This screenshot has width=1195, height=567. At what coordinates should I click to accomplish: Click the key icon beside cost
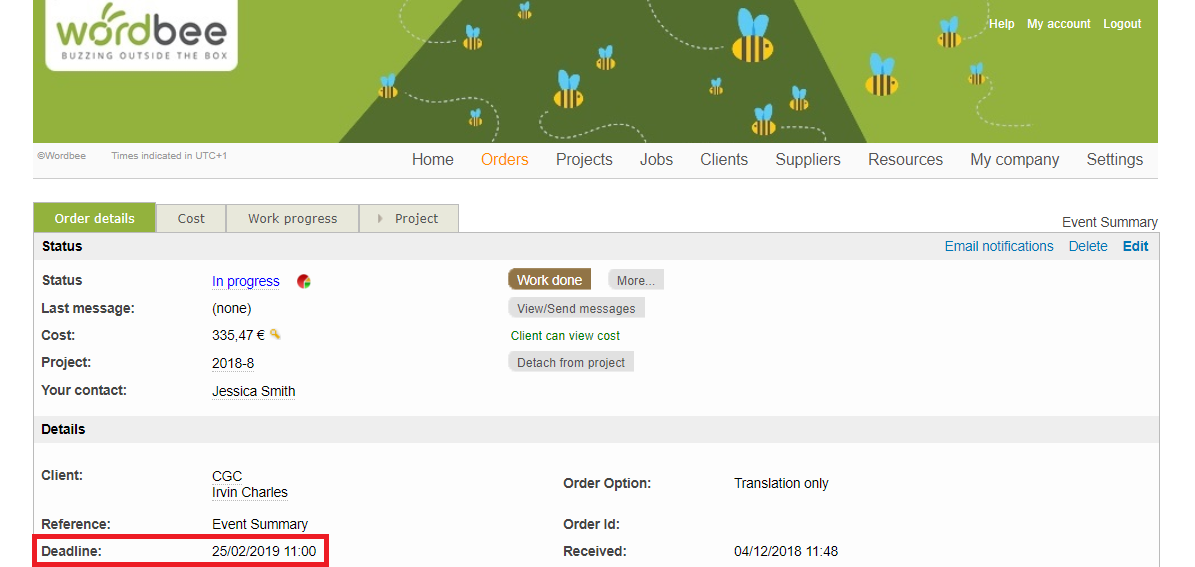coord(275,335)
